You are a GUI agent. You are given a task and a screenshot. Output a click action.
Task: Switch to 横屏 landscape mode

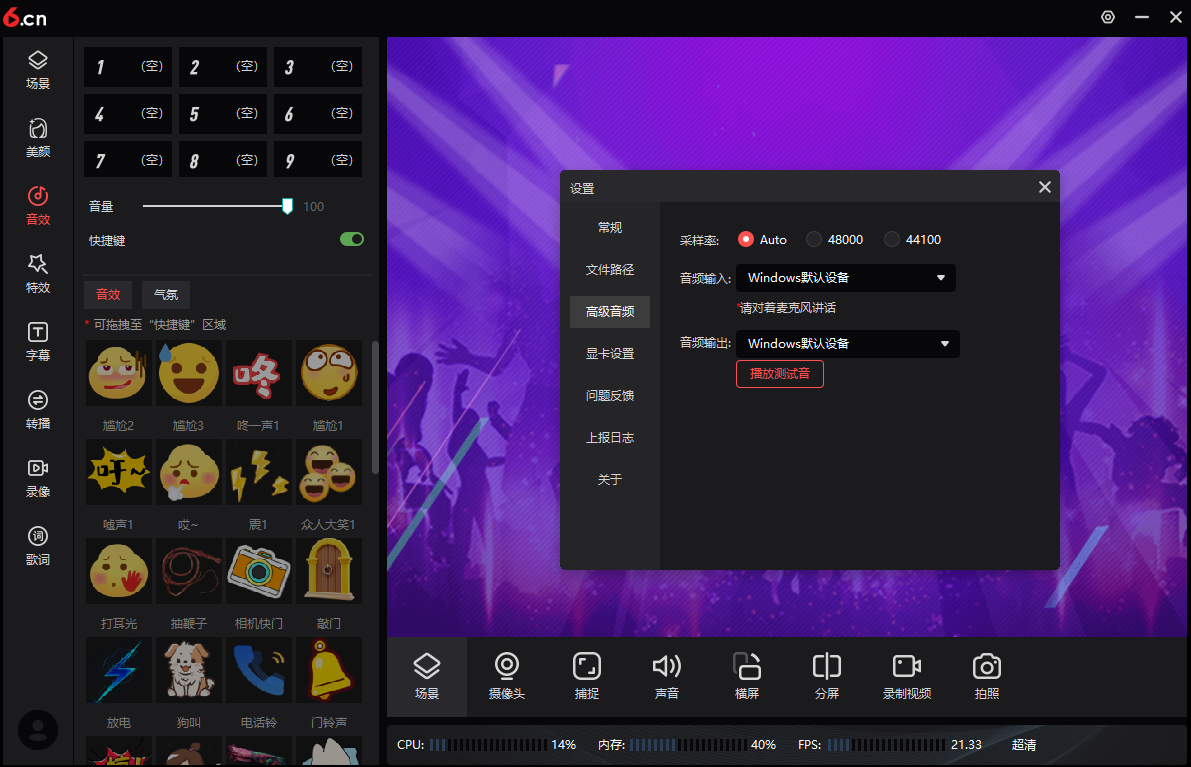[747, 676]
